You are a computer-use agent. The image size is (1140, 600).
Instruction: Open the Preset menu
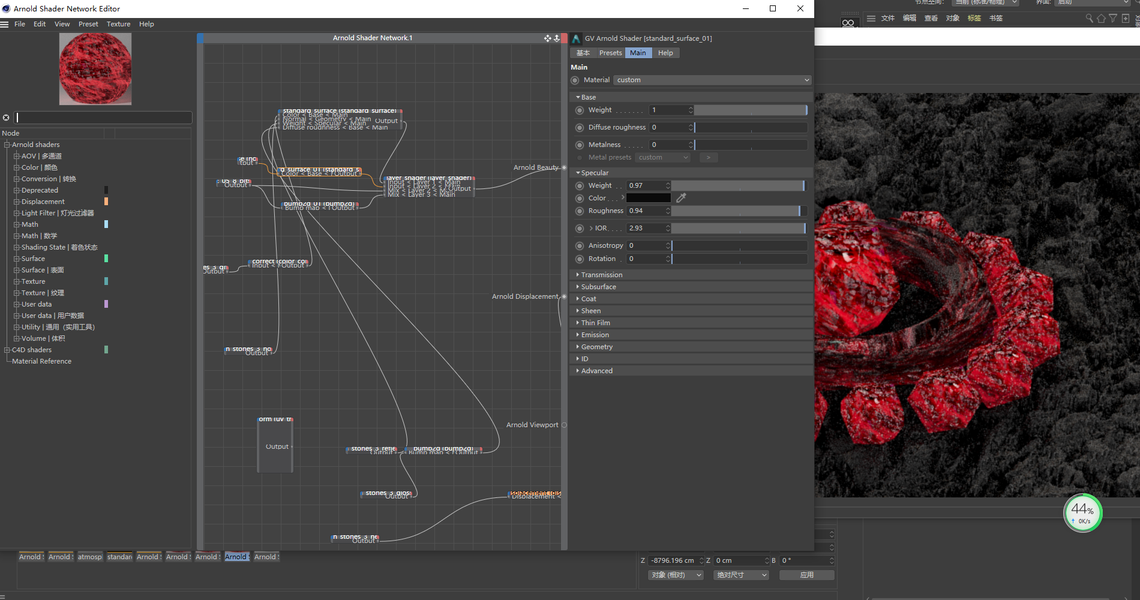(x=88, y=24)
